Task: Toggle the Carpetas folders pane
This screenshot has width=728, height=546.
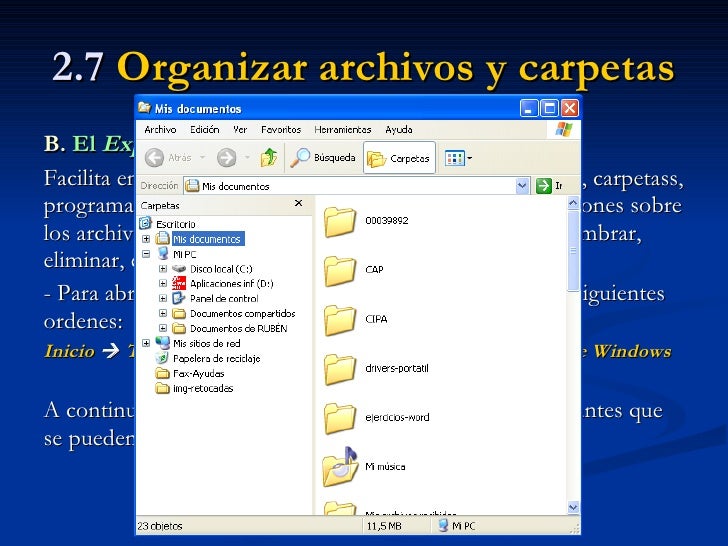Action: (399, 158)
